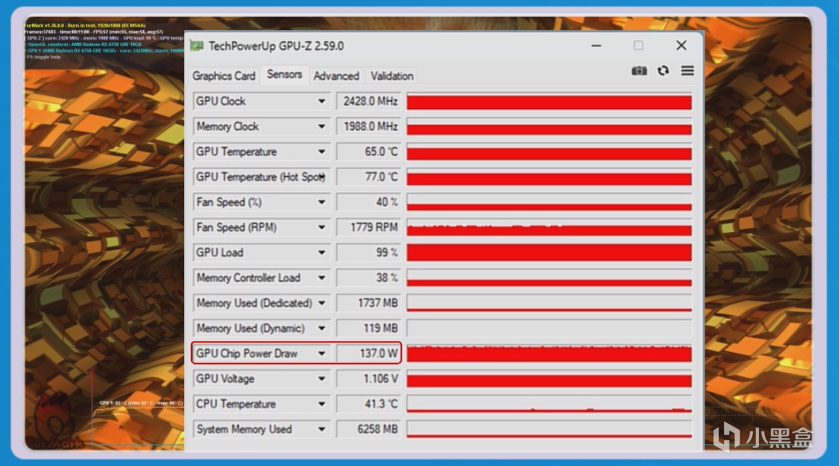
Task: Expand the Fan Speed (%) dropdown
Action: [322, 202]
